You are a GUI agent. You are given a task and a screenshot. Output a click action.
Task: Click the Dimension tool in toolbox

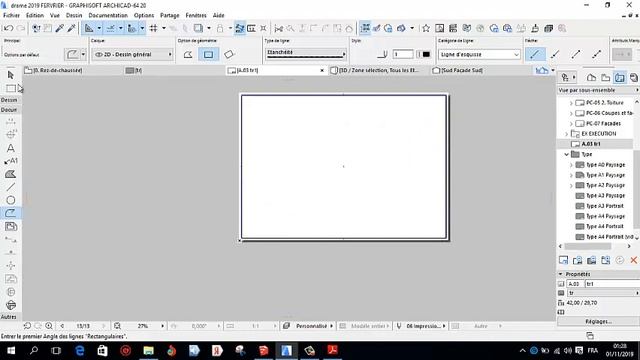11,122
